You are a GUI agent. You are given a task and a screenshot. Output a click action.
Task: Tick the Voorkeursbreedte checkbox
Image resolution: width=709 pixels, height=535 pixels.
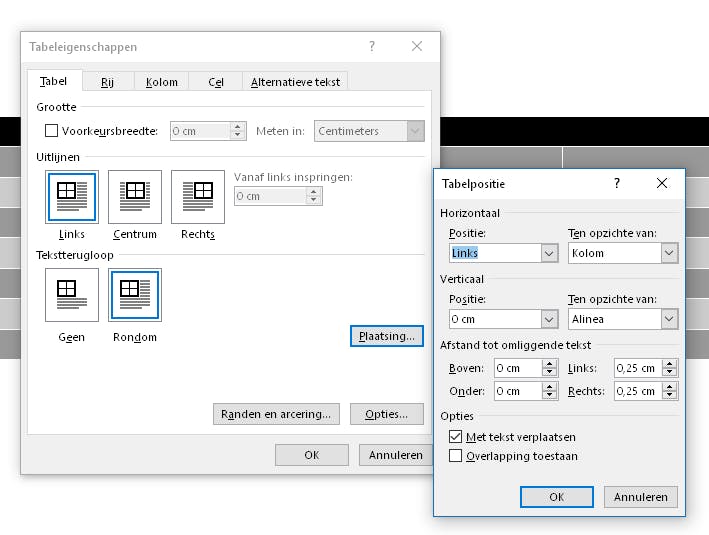click(52, 131)
